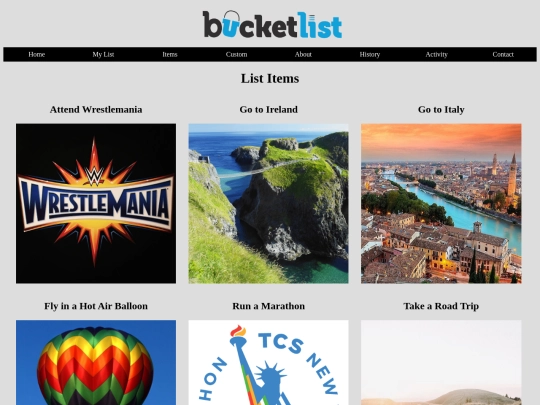Open the Contact page
The height and width of the screenshot is (405, 540).
503,54
